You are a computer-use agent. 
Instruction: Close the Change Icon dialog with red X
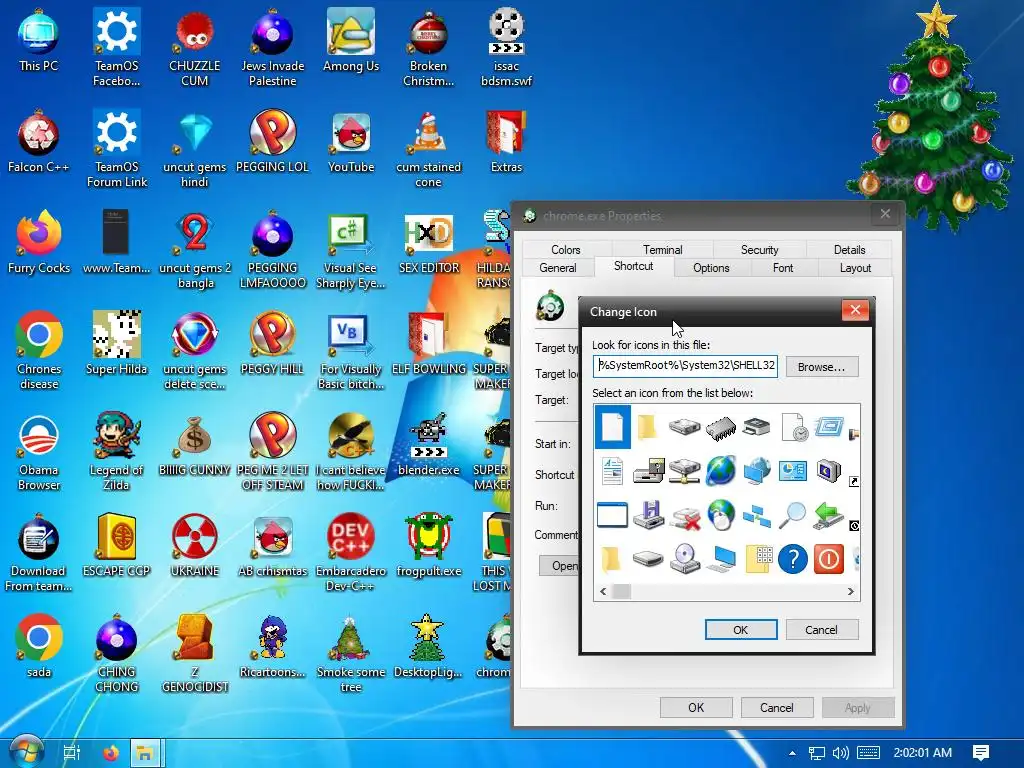tap(855, 310)
